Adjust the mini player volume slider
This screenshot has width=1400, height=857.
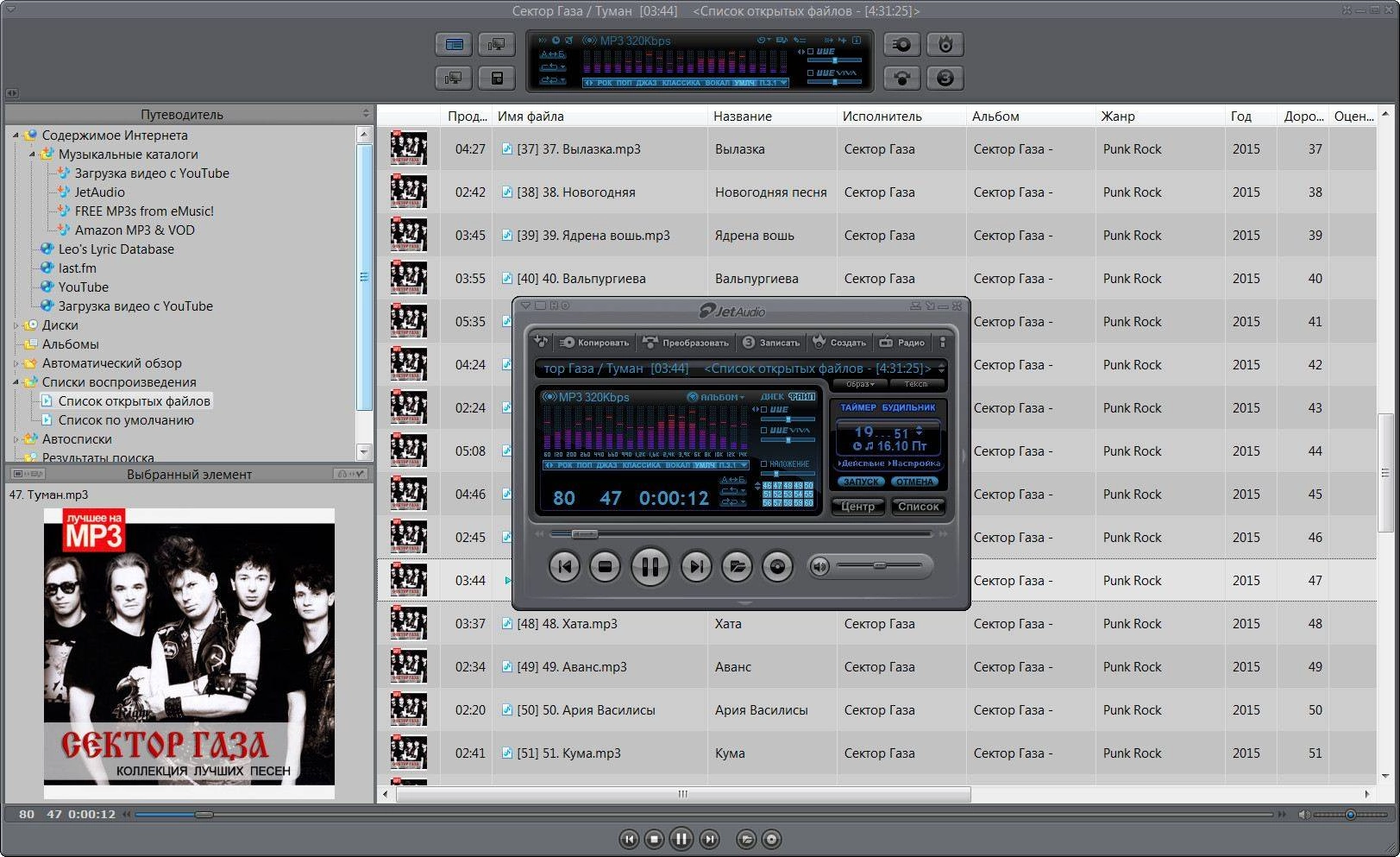[x=880, y=566]
